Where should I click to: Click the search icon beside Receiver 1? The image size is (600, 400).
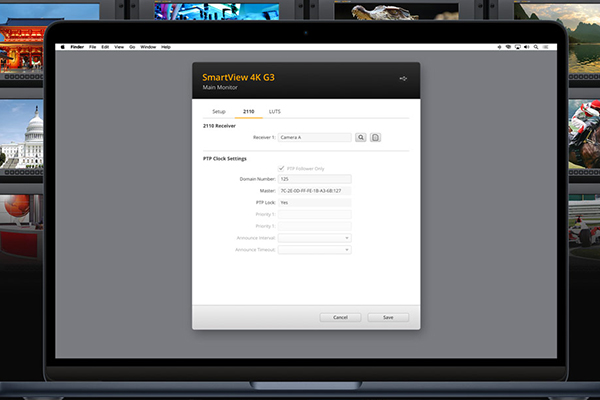tap(360, 137)
